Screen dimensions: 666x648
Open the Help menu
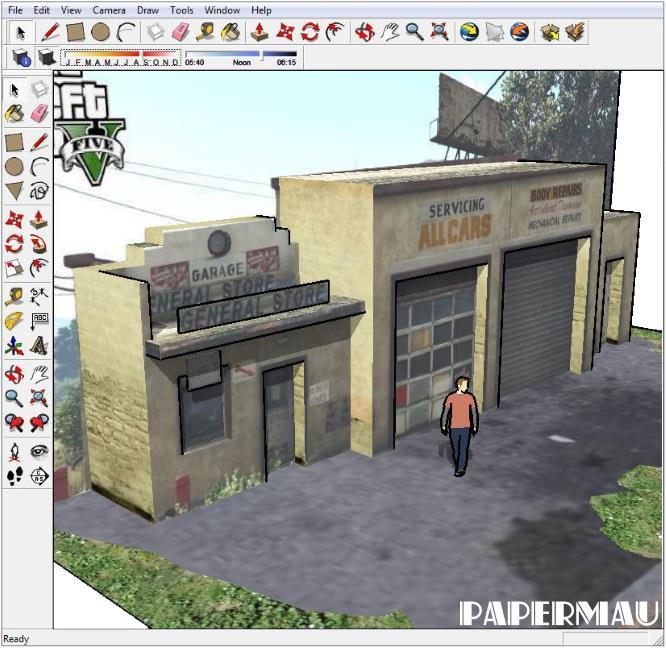[x=261, y=10]
